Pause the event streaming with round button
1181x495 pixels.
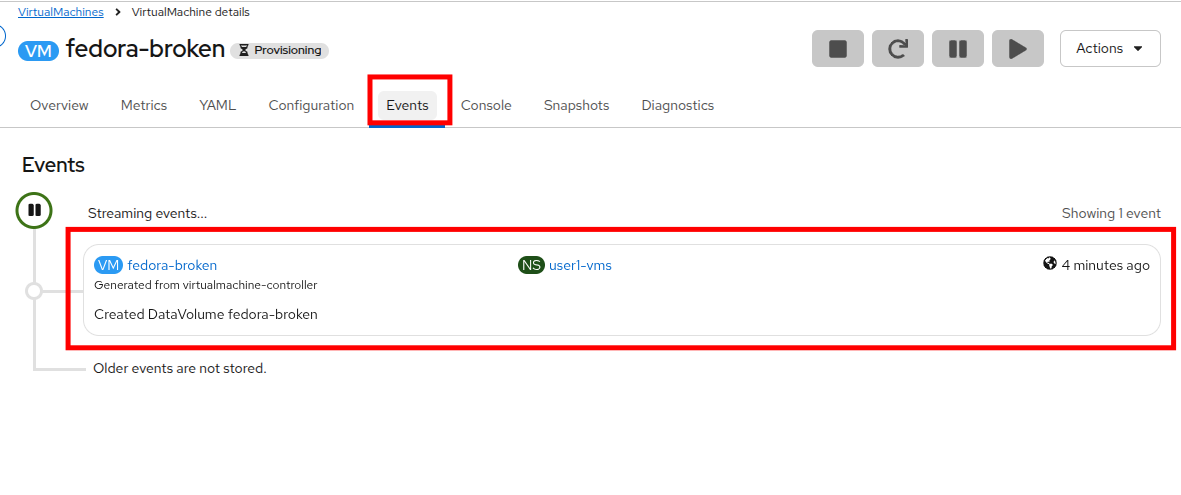tap(34, 210)
